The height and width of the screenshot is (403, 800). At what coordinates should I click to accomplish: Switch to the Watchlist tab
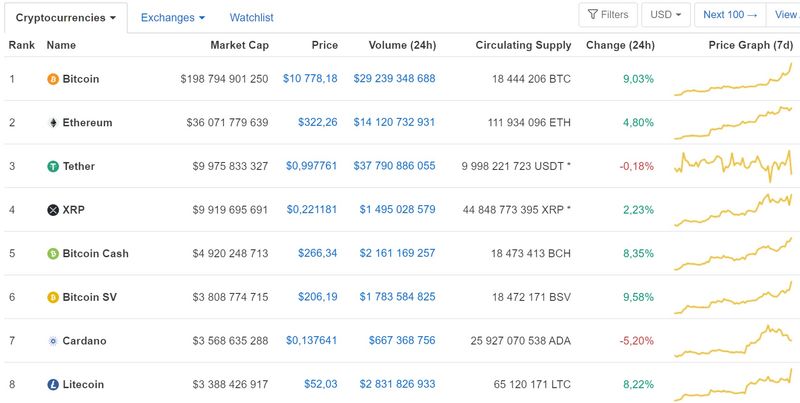coord(251,18)
